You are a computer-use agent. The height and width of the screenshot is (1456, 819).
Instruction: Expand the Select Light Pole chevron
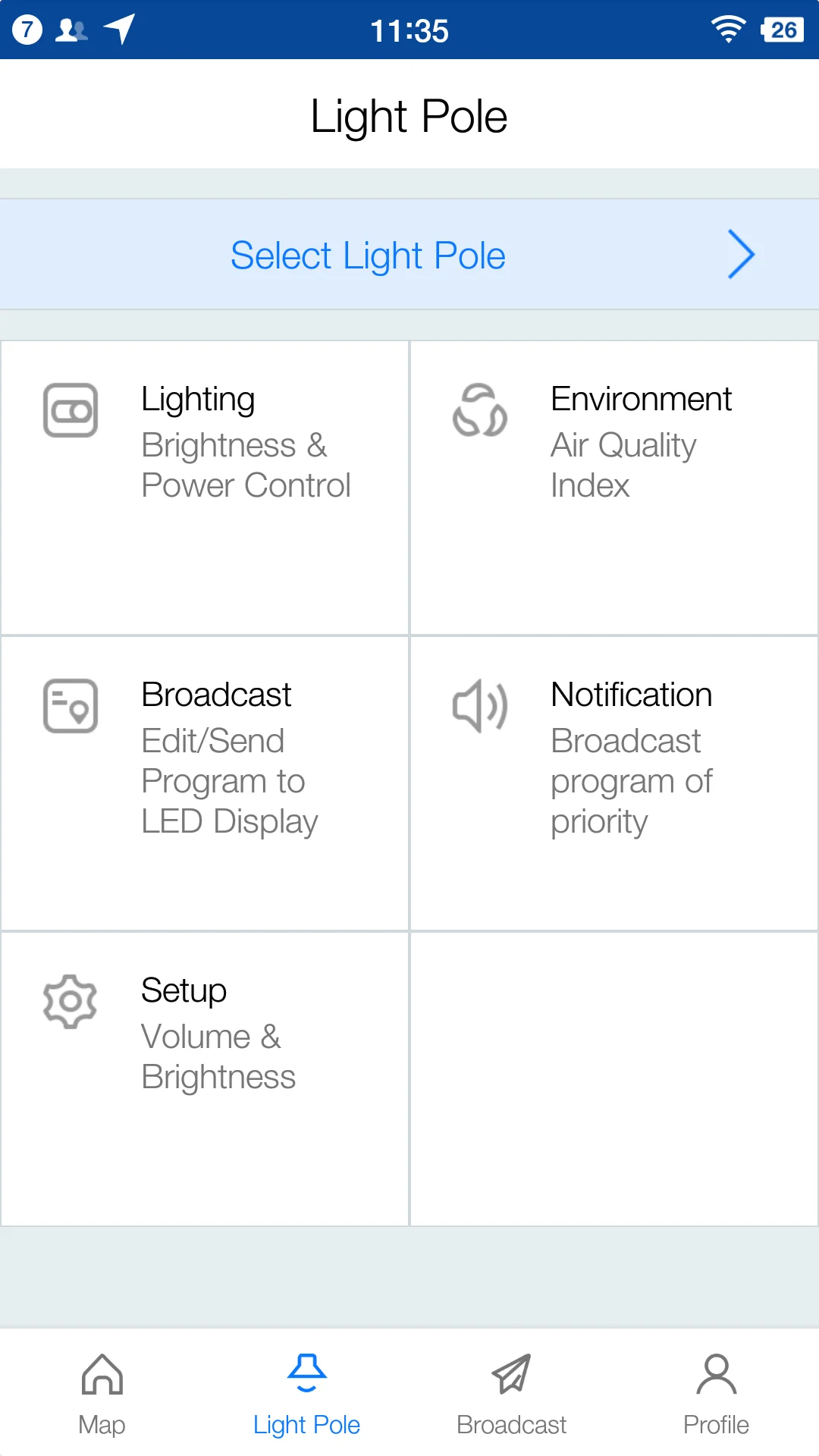pyautogui.click(x=741, y=255)
